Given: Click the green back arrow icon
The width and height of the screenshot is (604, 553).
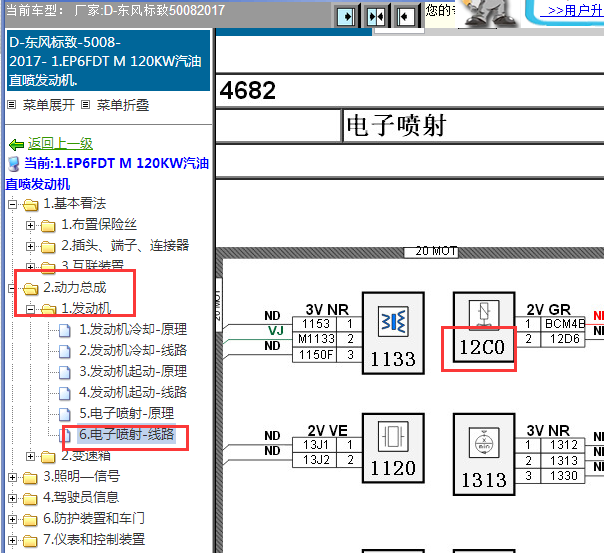Looking at the screenshot, I should tap(16, 145).
